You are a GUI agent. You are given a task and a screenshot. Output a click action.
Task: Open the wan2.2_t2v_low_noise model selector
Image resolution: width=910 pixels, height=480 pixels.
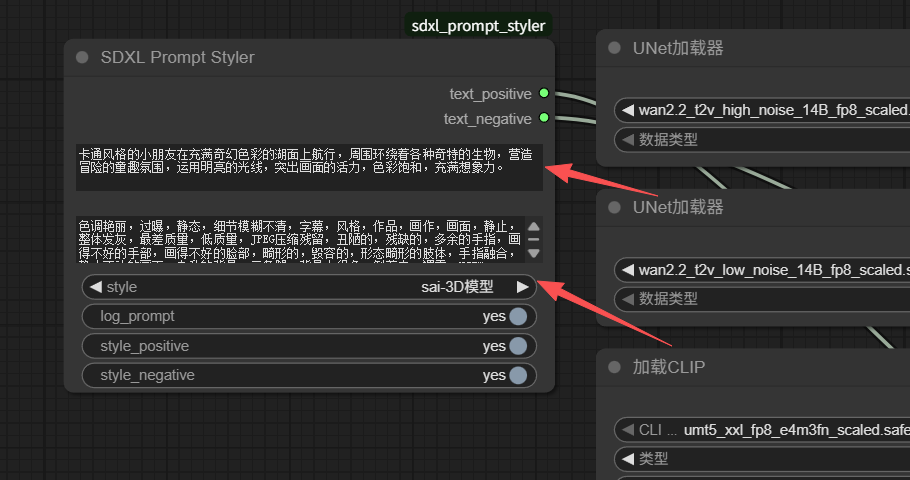click(x=770, y=270)
